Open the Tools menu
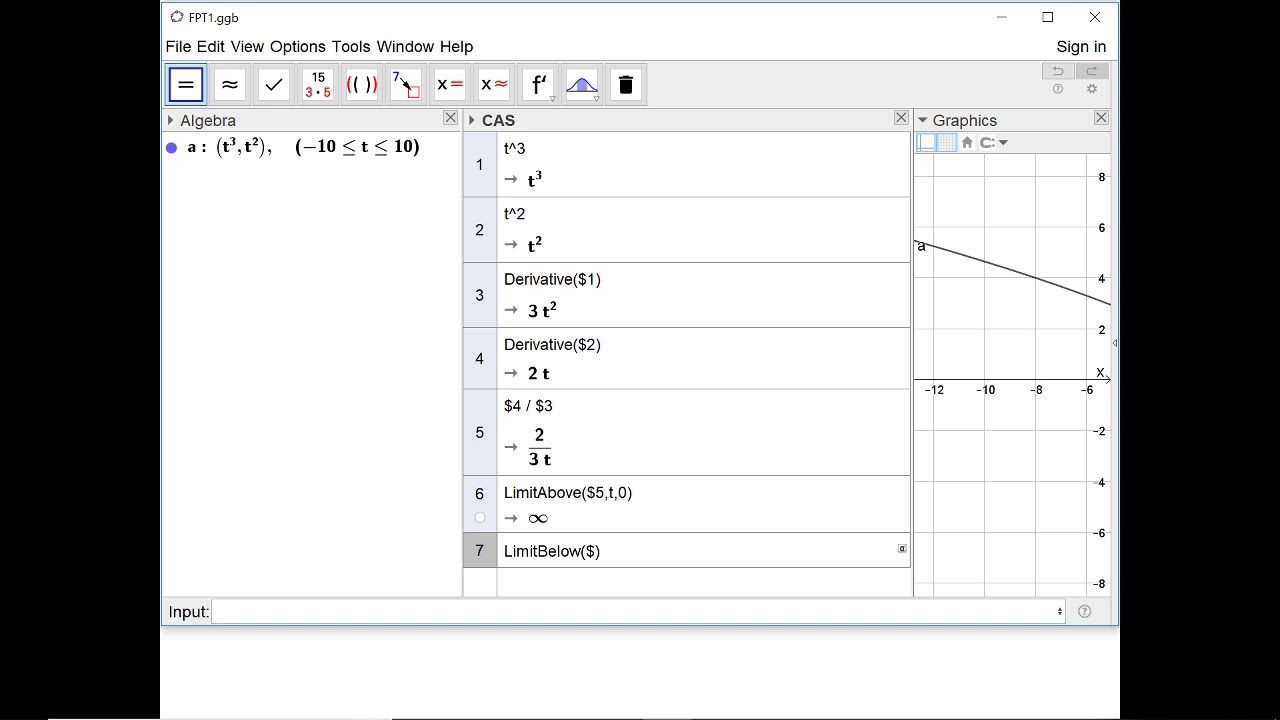1280x720 pixels. [x=351, y=47]
